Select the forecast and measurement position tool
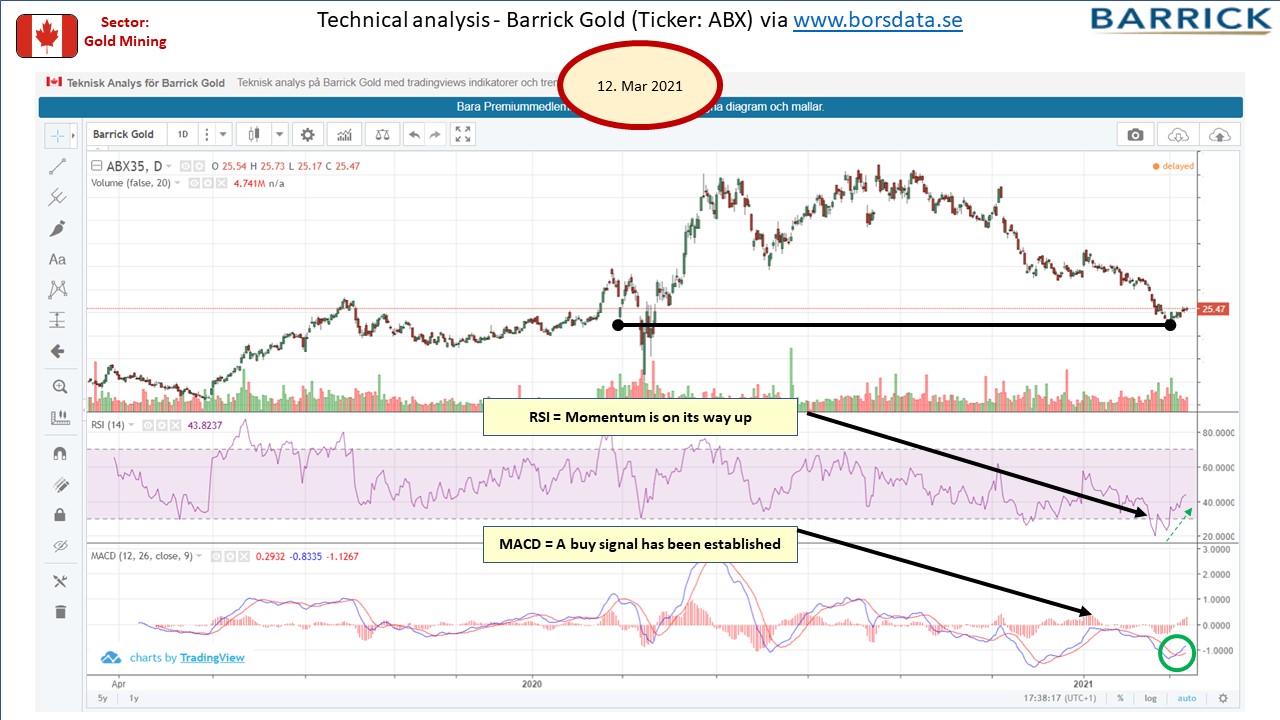Image resolution: width=1280 pixels, height=720 pixels. coord(58,321)
